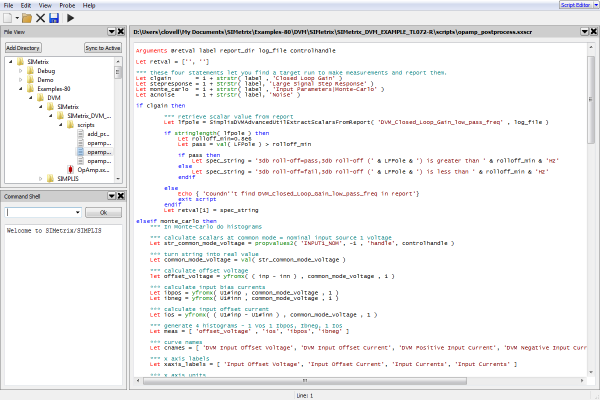Select the Examples-80 folder
Screen dimensions: 600x400
54,89
